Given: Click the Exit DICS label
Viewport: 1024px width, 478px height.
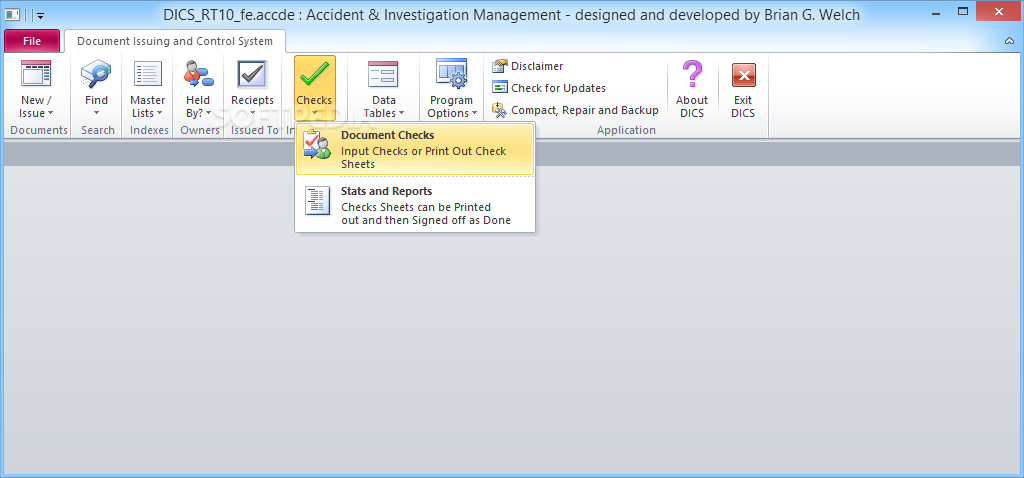Looking at the screenshot, I should pyautogui.click(x=743, y=106).
